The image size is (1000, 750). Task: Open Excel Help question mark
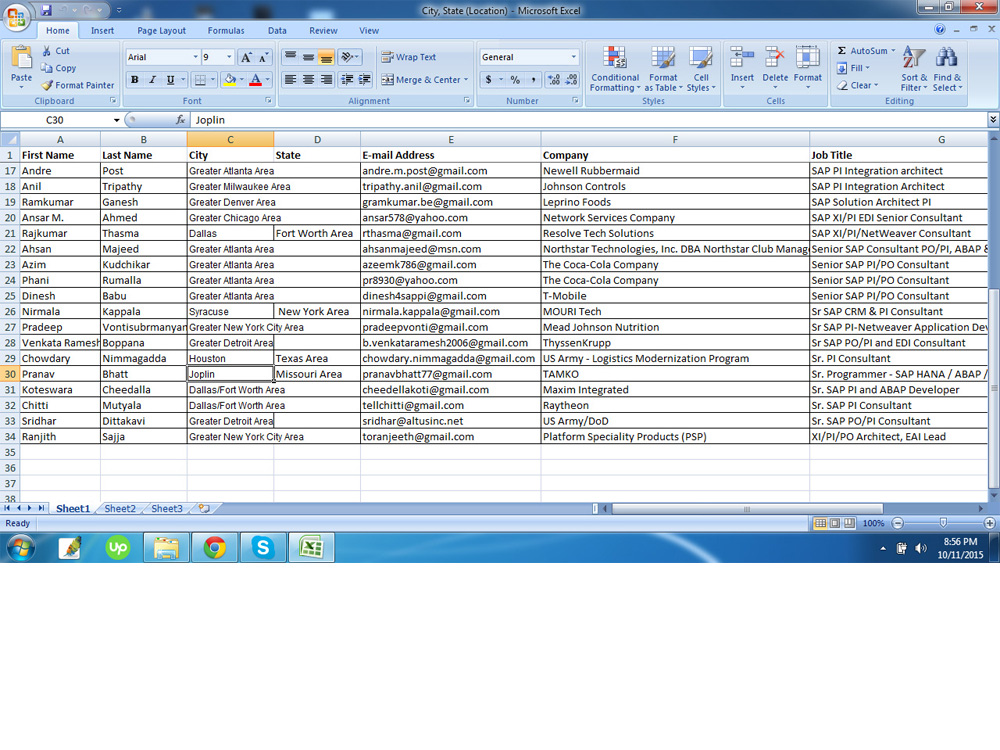point(939,29)
